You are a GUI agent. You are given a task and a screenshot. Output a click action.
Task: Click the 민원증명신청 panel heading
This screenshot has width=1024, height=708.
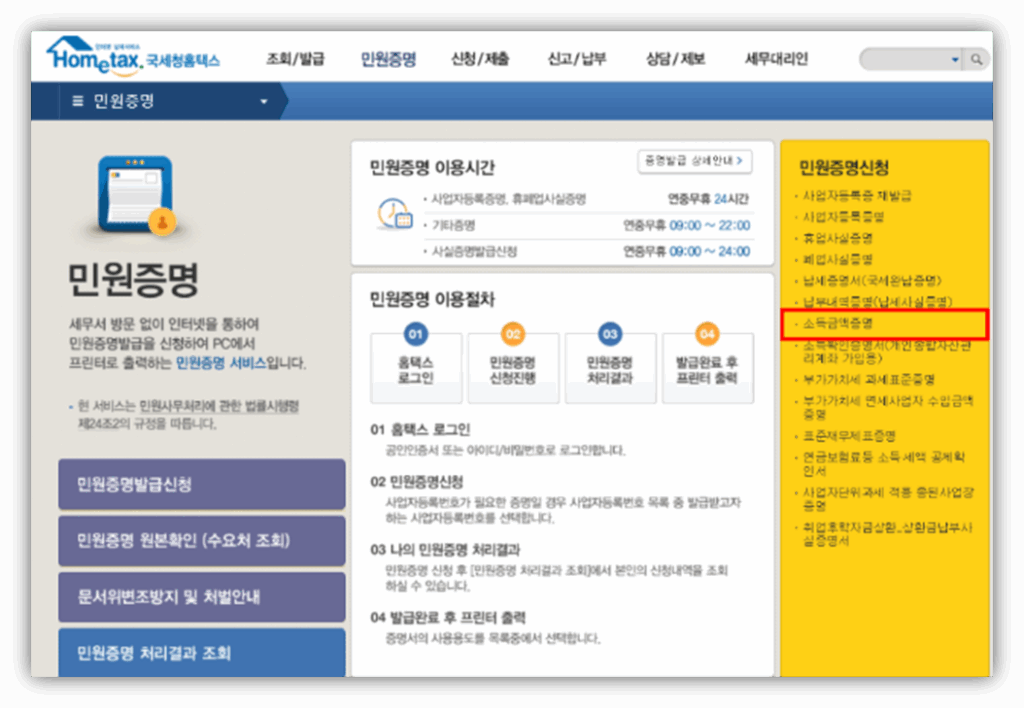coord(844,168)
